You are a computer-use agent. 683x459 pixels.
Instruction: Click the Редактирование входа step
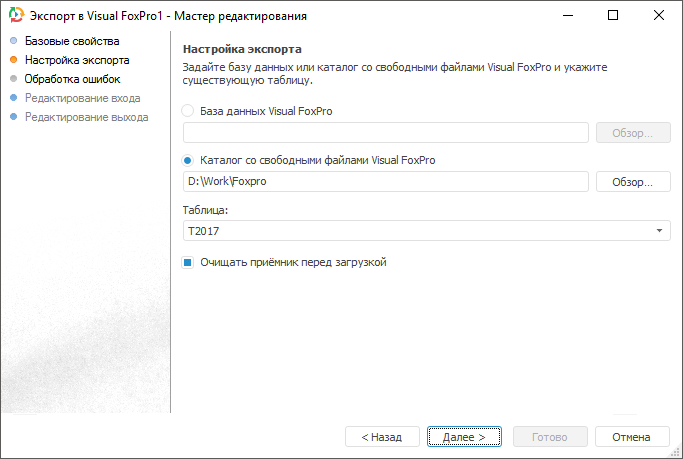click(83, 98)
